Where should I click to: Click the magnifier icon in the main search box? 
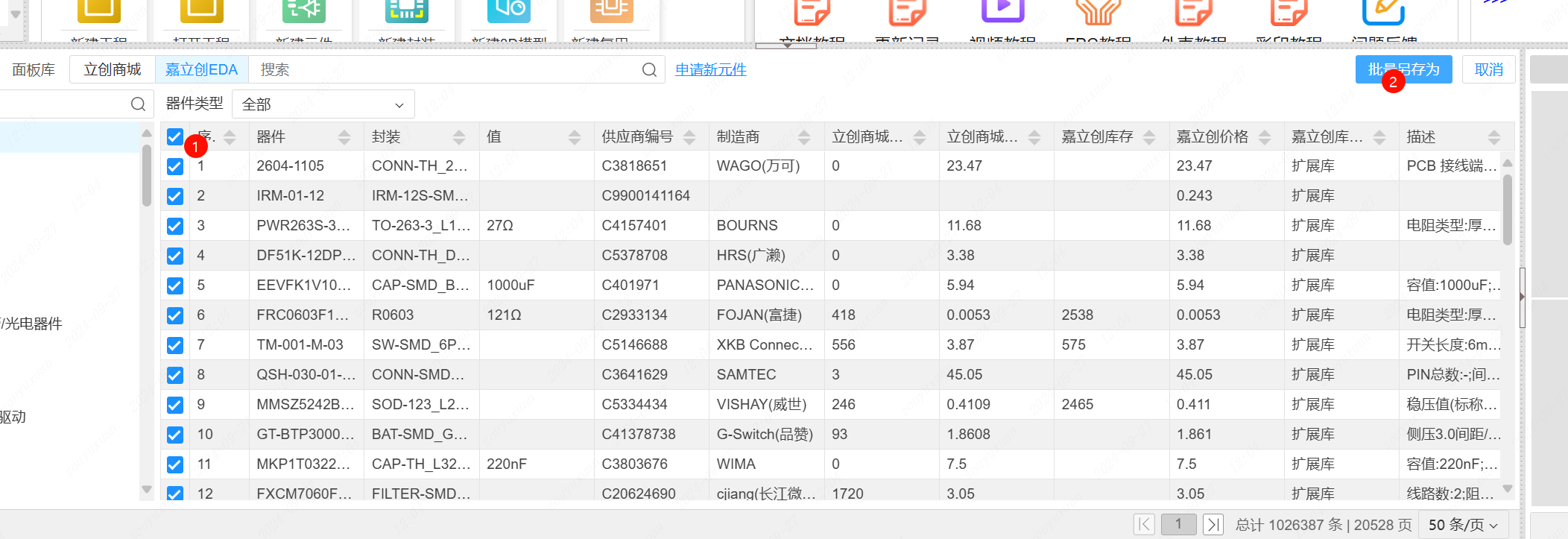pos(649,69)
